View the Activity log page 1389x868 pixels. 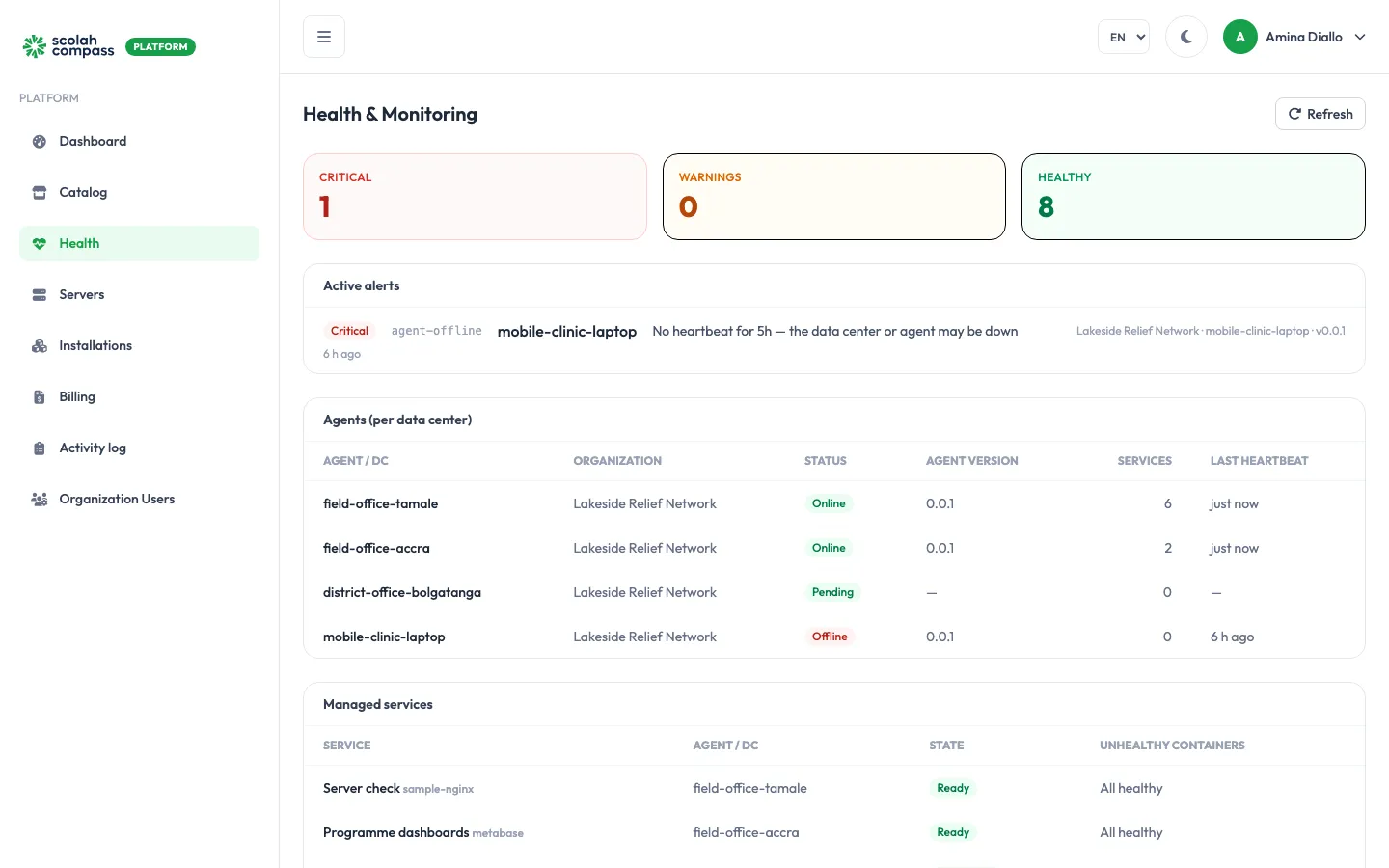(139, 448)
